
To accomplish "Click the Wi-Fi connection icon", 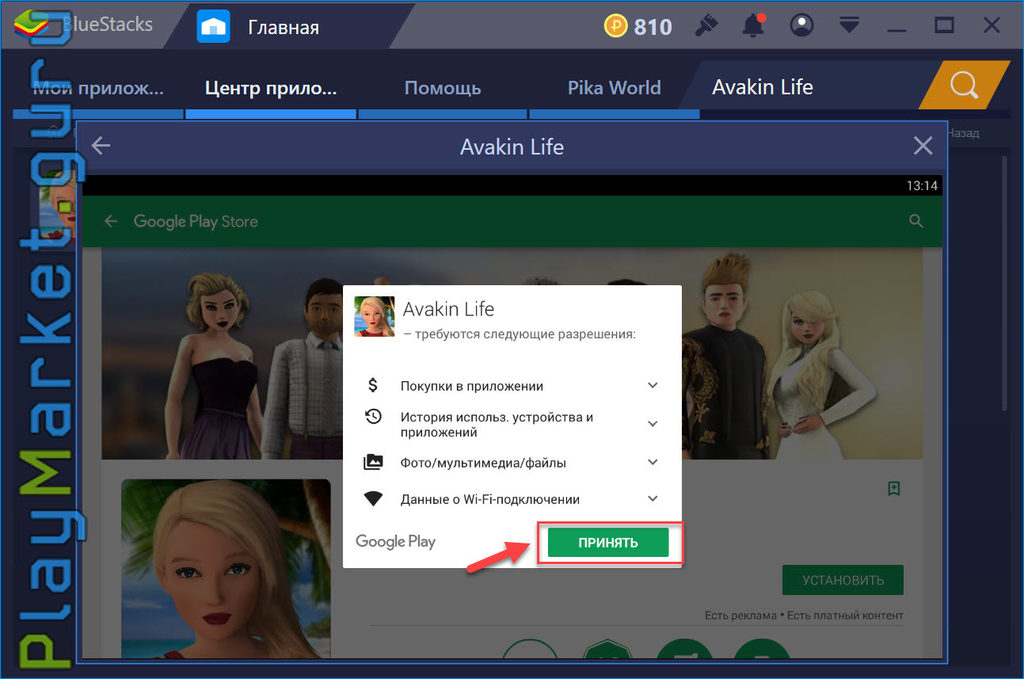I will pos(373,499).
